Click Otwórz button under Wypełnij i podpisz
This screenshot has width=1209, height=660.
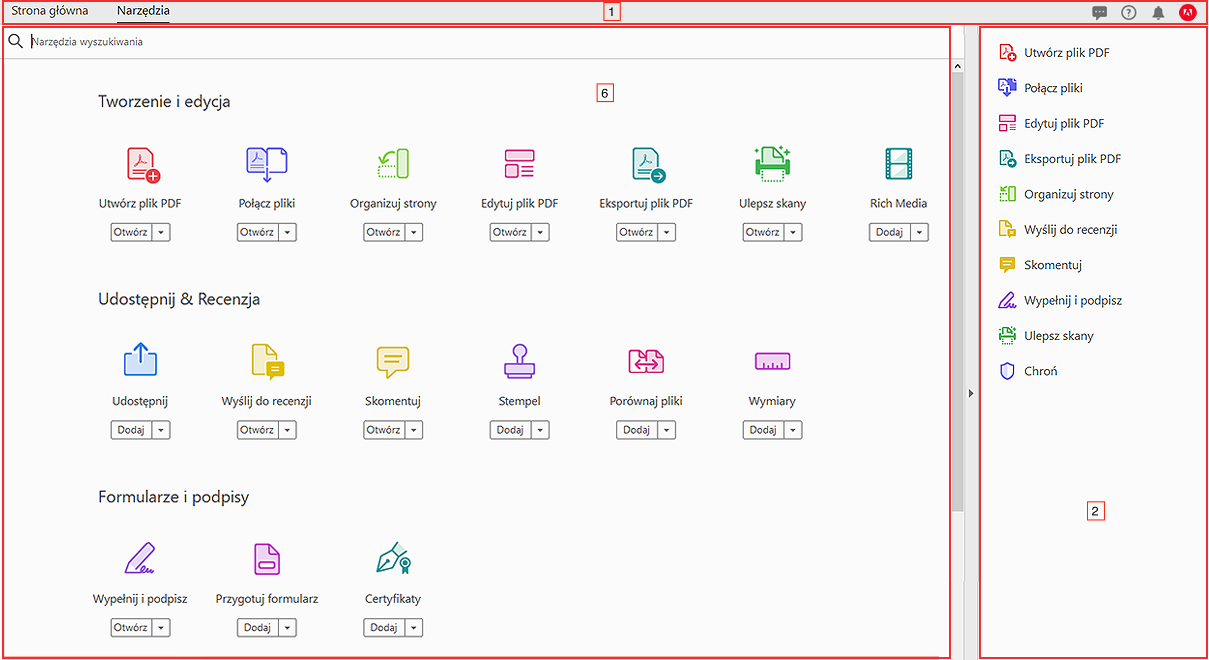coord(129,628)
